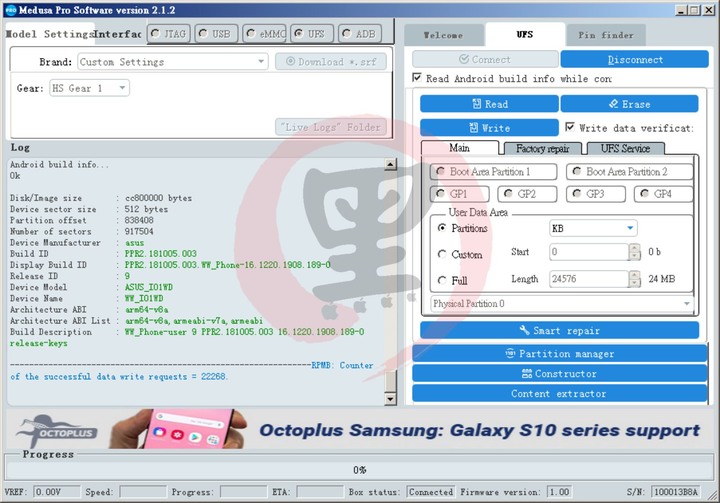
Task: Switch to the UFS tab
Action: click(x=525, y=34)
